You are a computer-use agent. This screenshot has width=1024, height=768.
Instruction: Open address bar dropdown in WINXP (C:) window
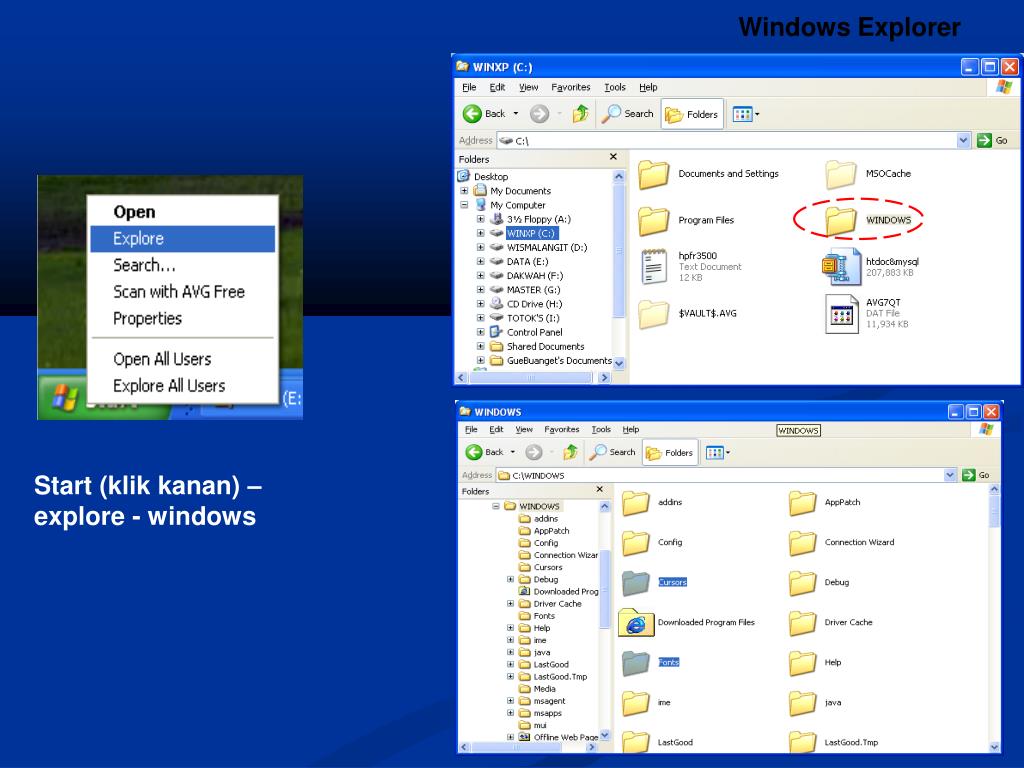(x=963, y=140)
